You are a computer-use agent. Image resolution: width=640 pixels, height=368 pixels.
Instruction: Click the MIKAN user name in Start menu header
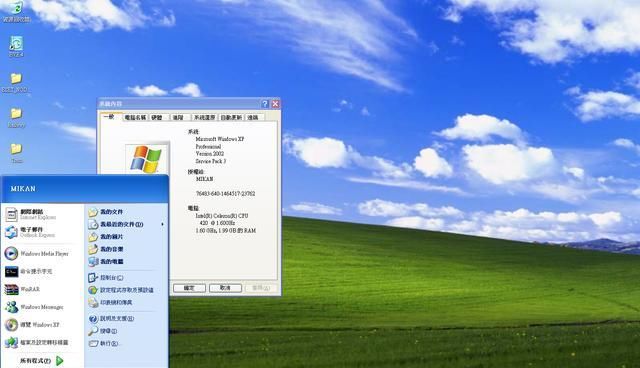pyautogui.click(x=23, y=189)
